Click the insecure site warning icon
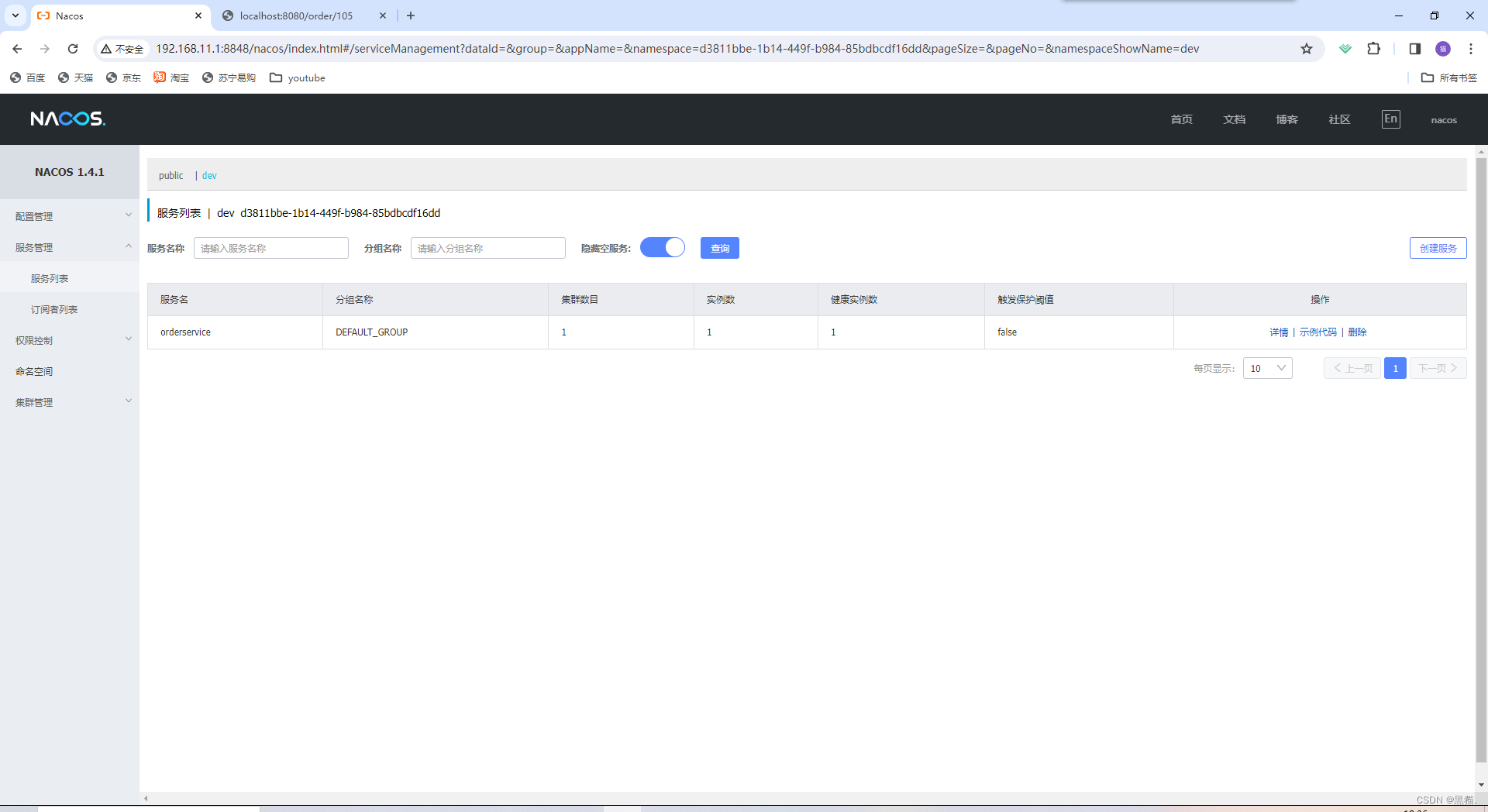1488x812 pixels. (x=122, y=49)
